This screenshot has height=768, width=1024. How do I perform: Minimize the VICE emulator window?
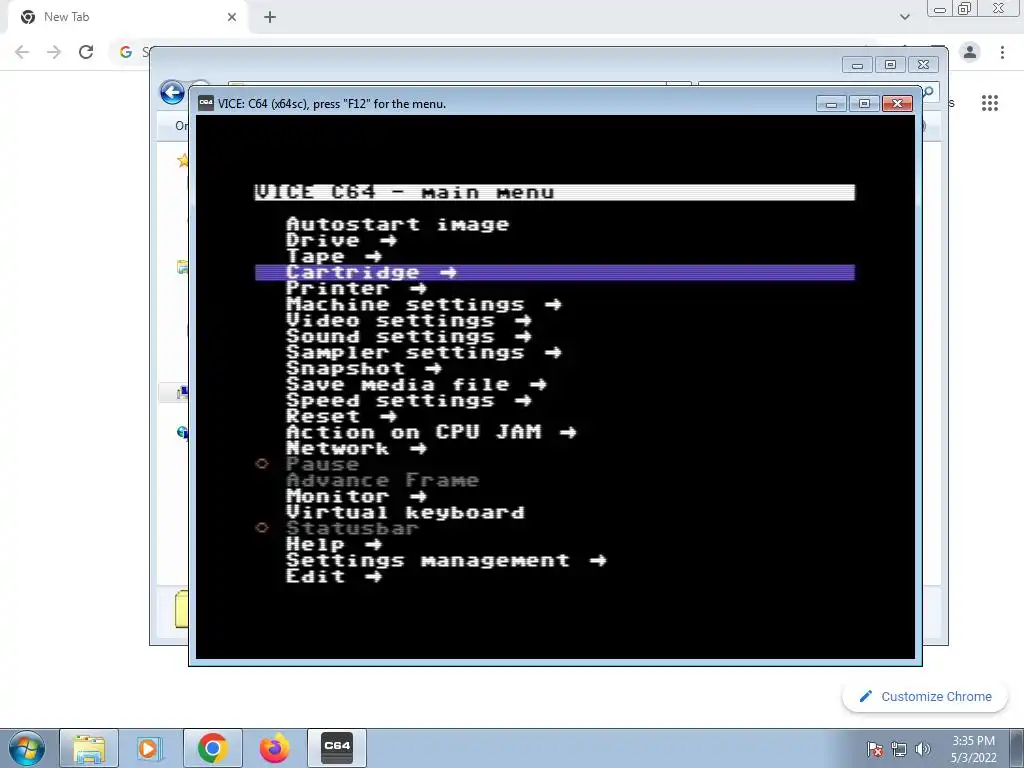click(831, 103)
